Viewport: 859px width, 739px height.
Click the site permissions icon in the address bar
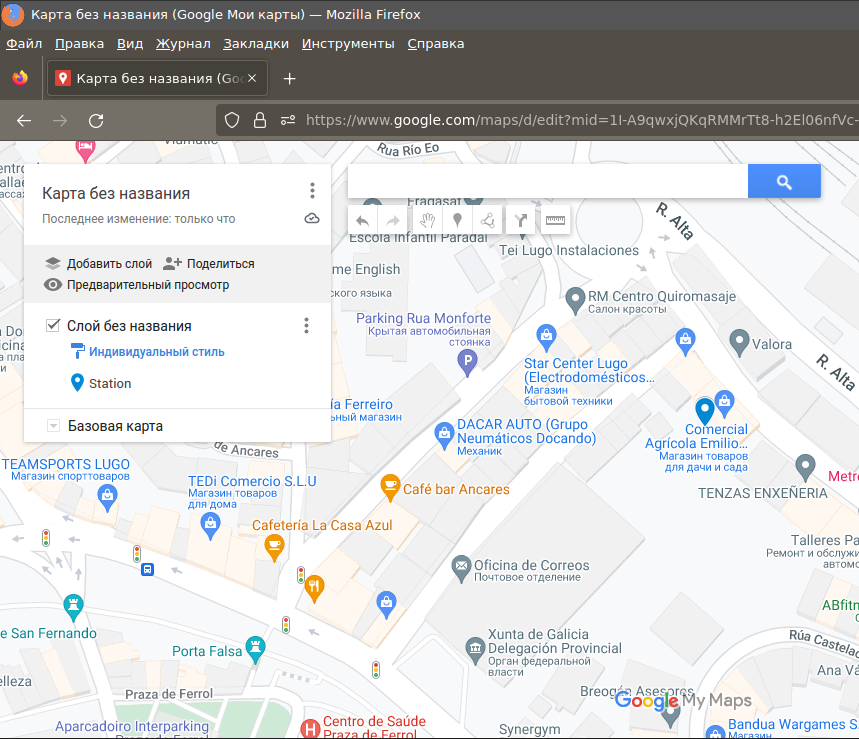pos(288,120)
